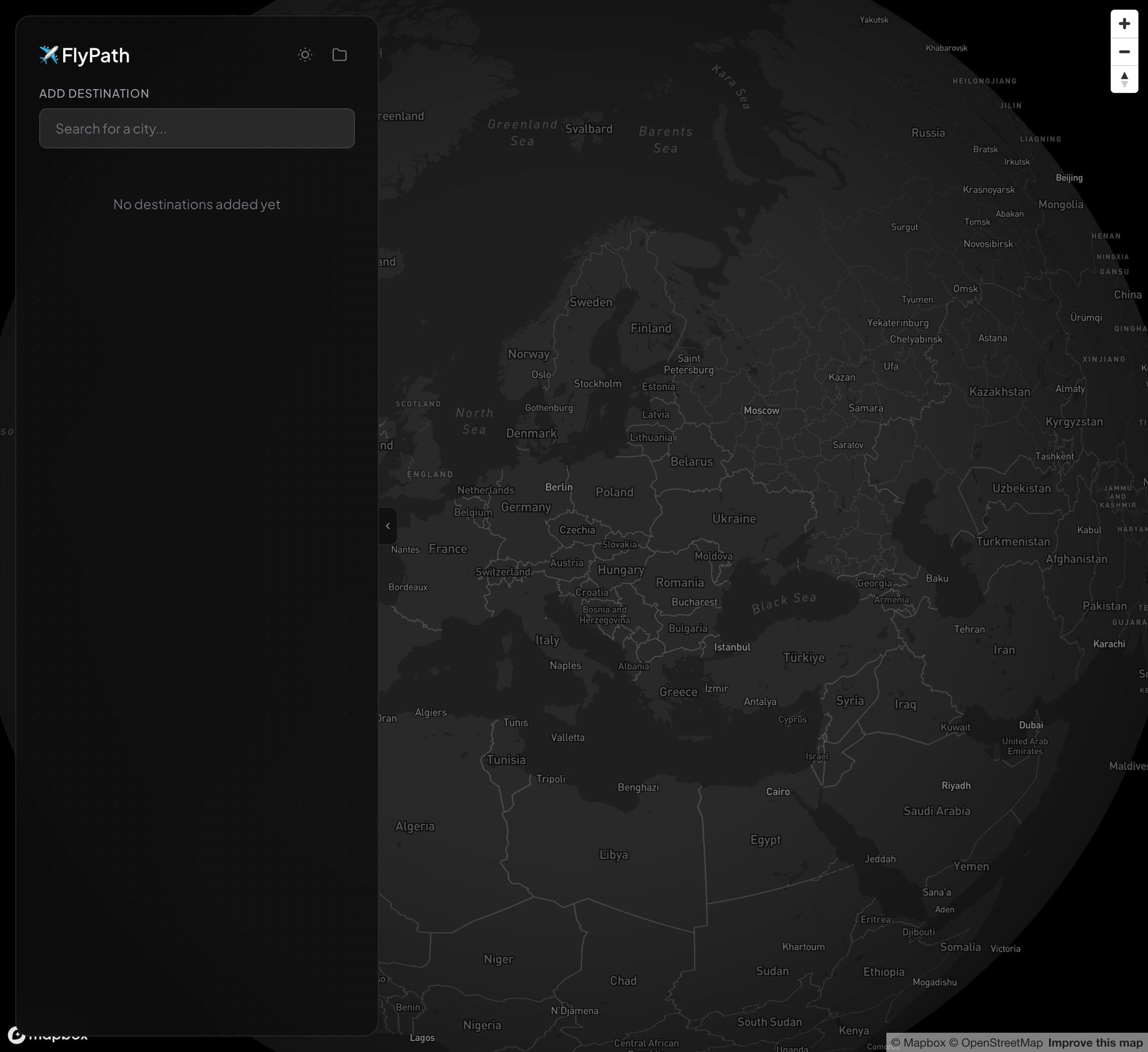
Task: Reset map bearing with compass
Action: pyautogui.click(x=1124, y=79)
